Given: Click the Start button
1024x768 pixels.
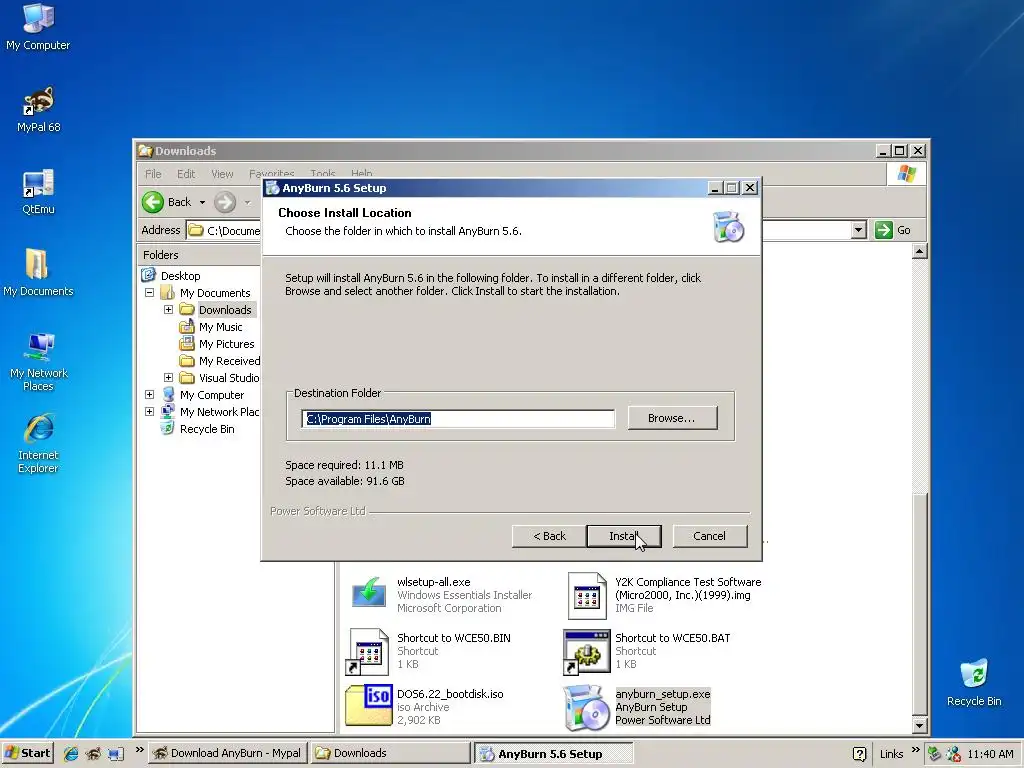Looking at the screenshot, I should (28, 753).
